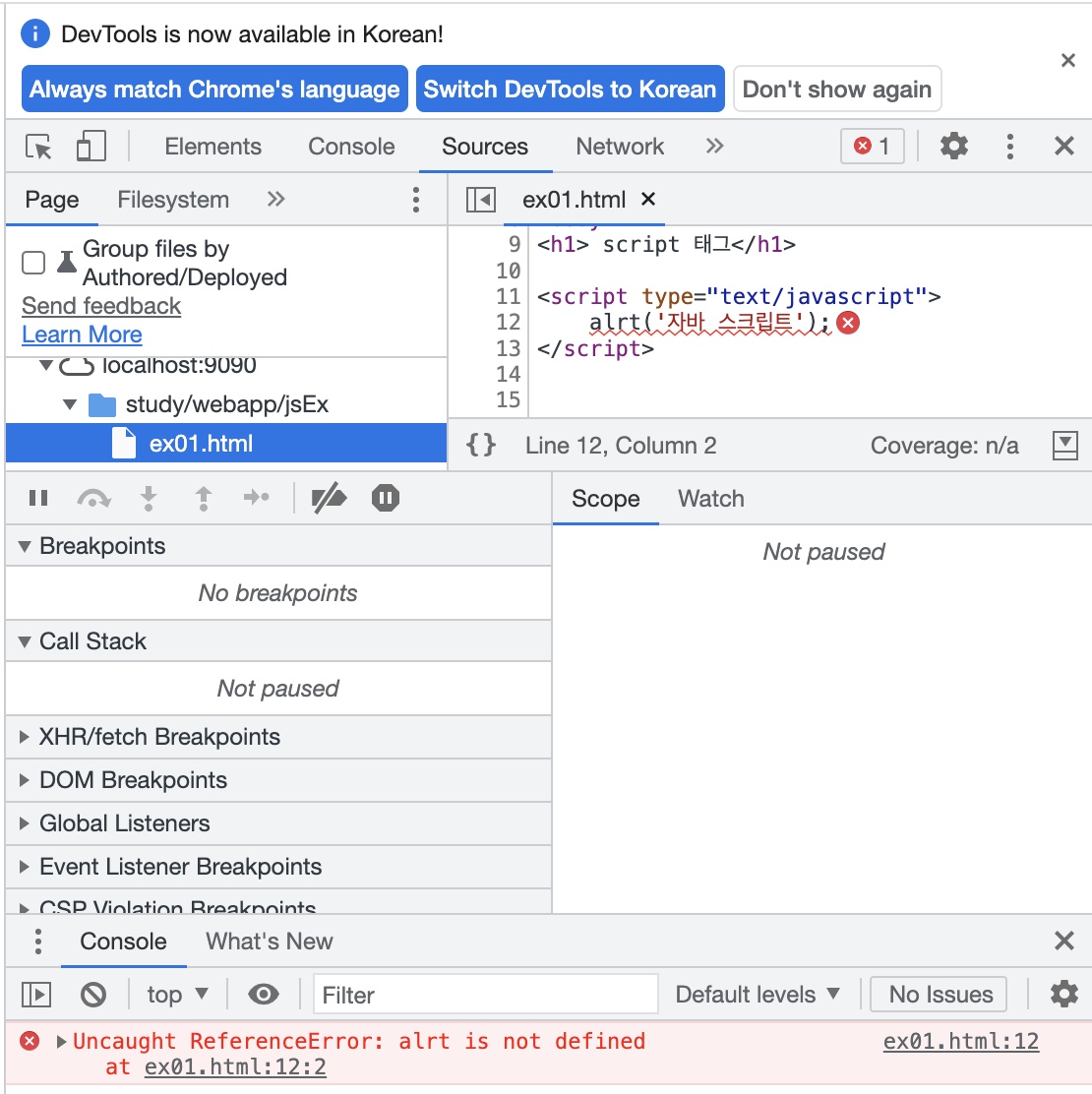Select the ex01.html file in the tree
Viewport: 1092px width, 1094px height.
tap(226, 443)
